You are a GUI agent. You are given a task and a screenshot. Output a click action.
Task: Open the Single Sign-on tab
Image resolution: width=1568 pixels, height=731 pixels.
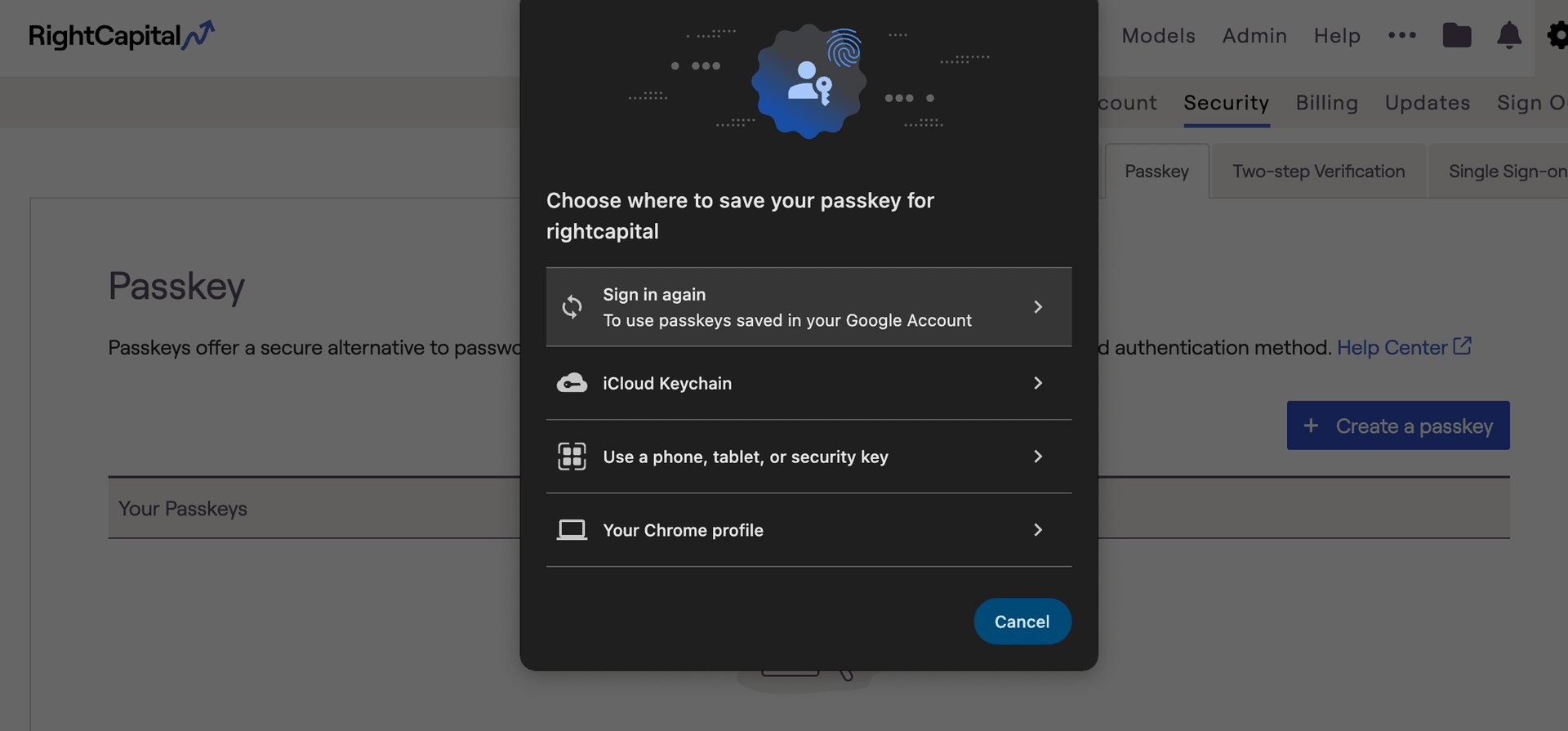[1507, 172]
